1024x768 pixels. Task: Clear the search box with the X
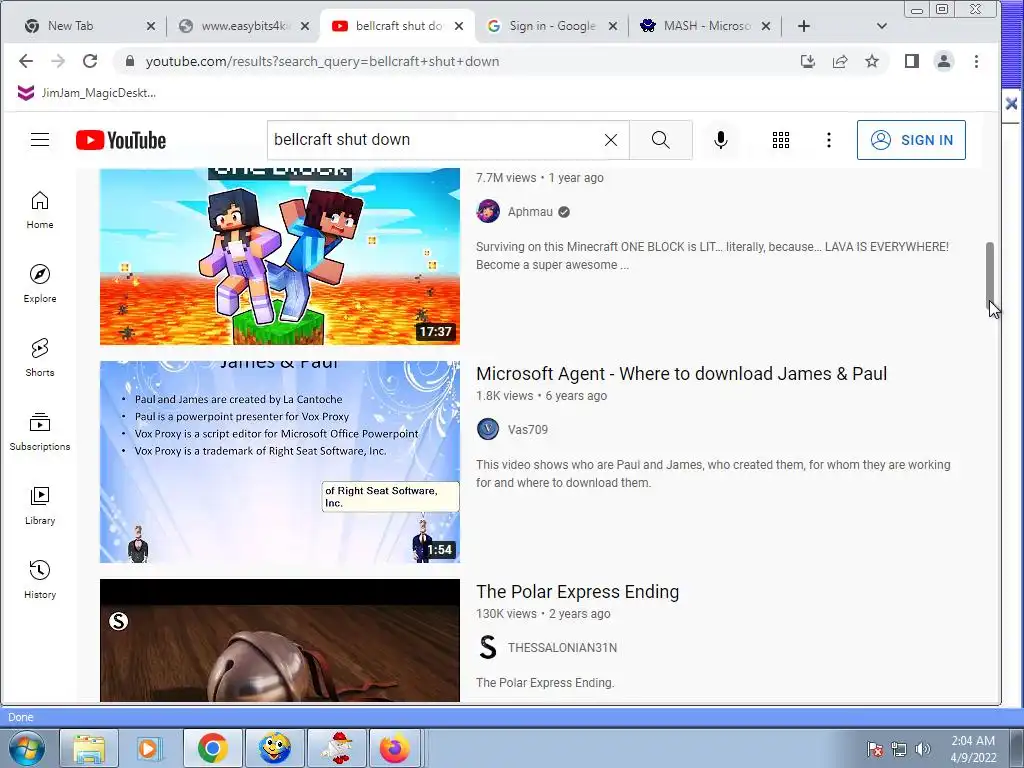(611, 140)
